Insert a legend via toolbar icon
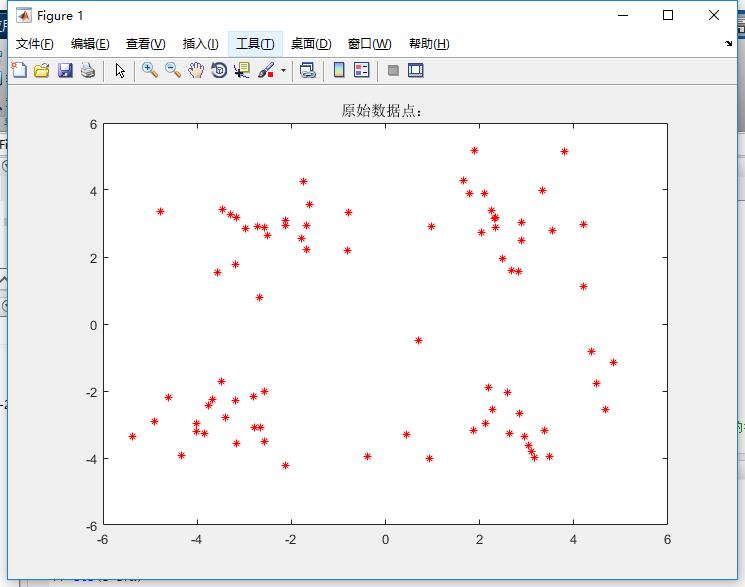Screen dimensions: 745x587 (362, 70)
